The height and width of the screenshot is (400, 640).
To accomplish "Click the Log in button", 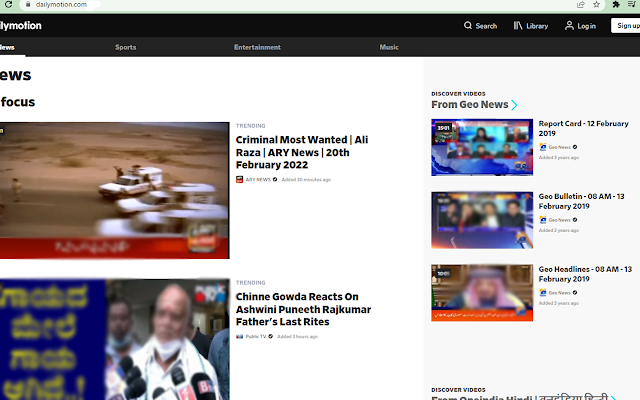I will (580, 26).
